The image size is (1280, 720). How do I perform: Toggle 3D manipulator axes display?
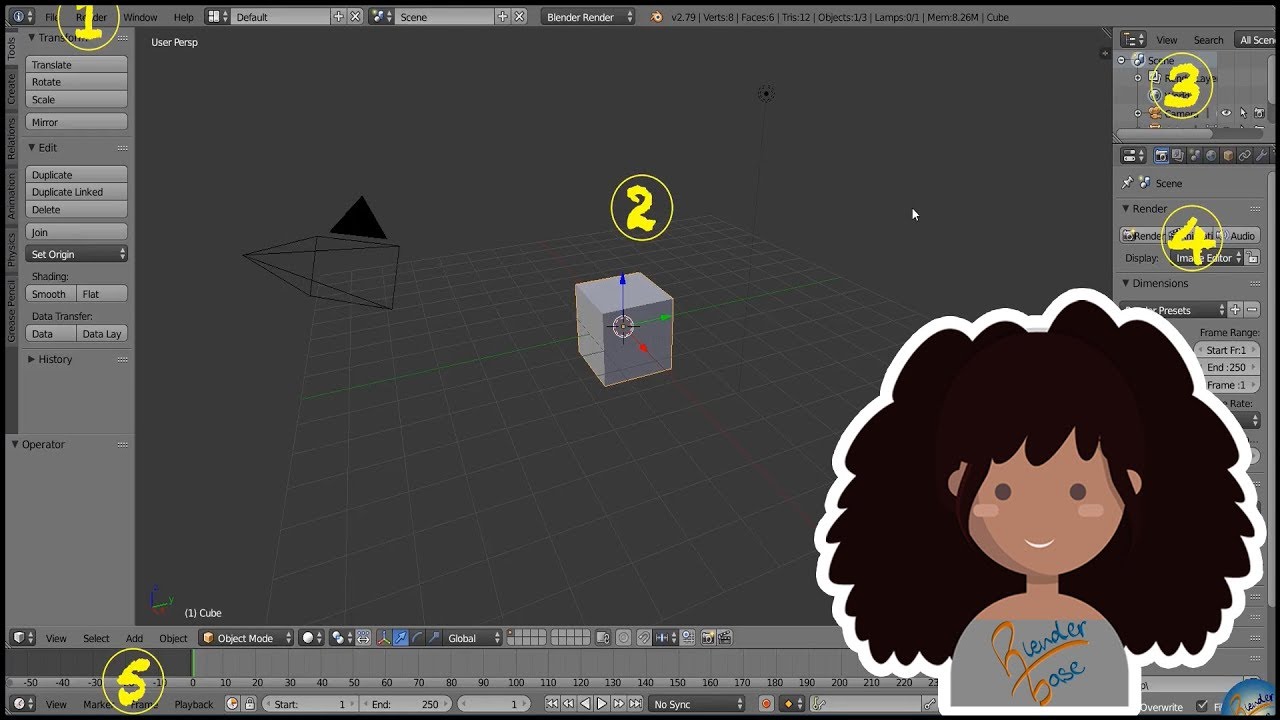(383, 638)
